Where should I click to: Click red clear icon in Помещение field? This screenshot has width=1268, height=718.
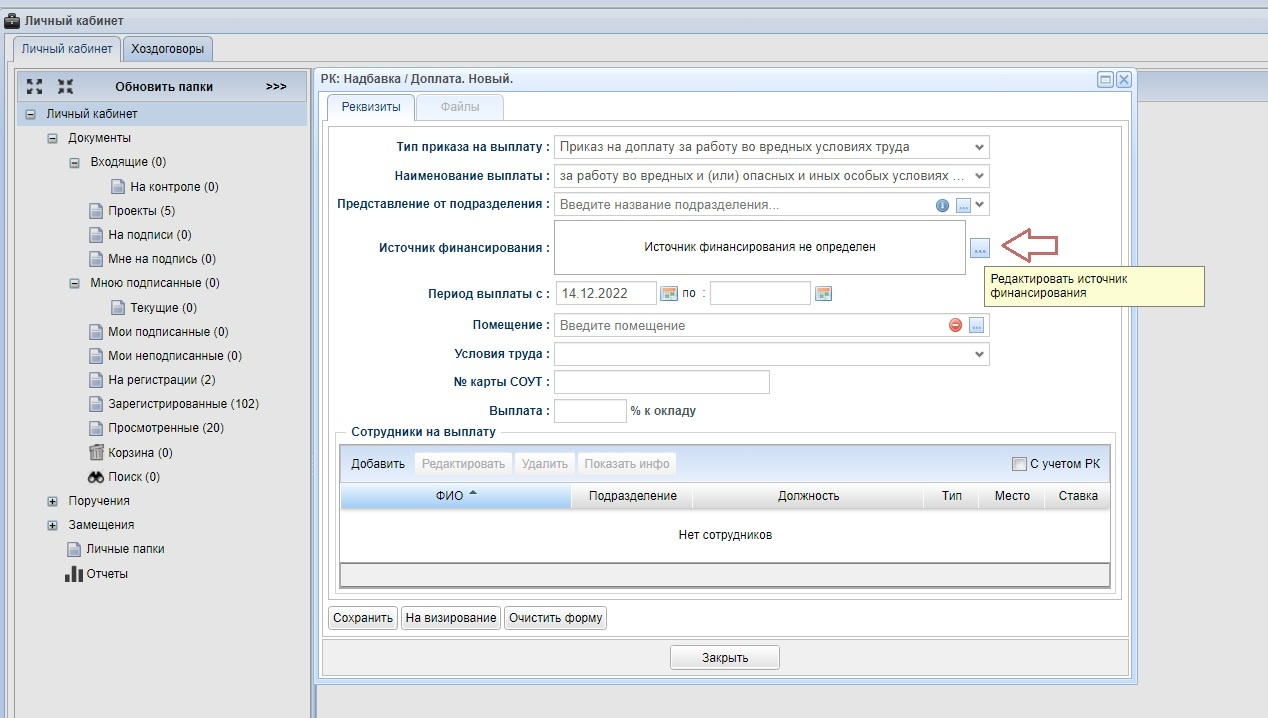(x=955, y=325)
